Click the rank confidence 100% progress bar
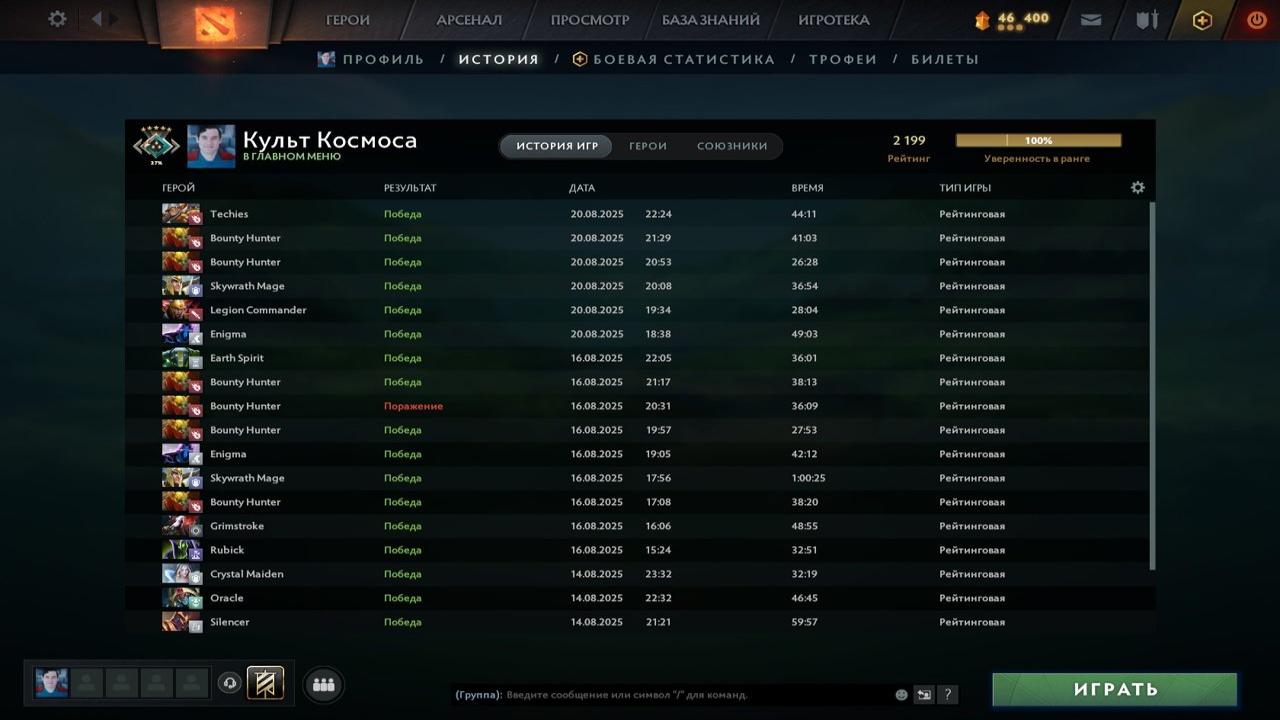The height and width of the screenshot is (720, 1280). click(x=1038, y=141)
